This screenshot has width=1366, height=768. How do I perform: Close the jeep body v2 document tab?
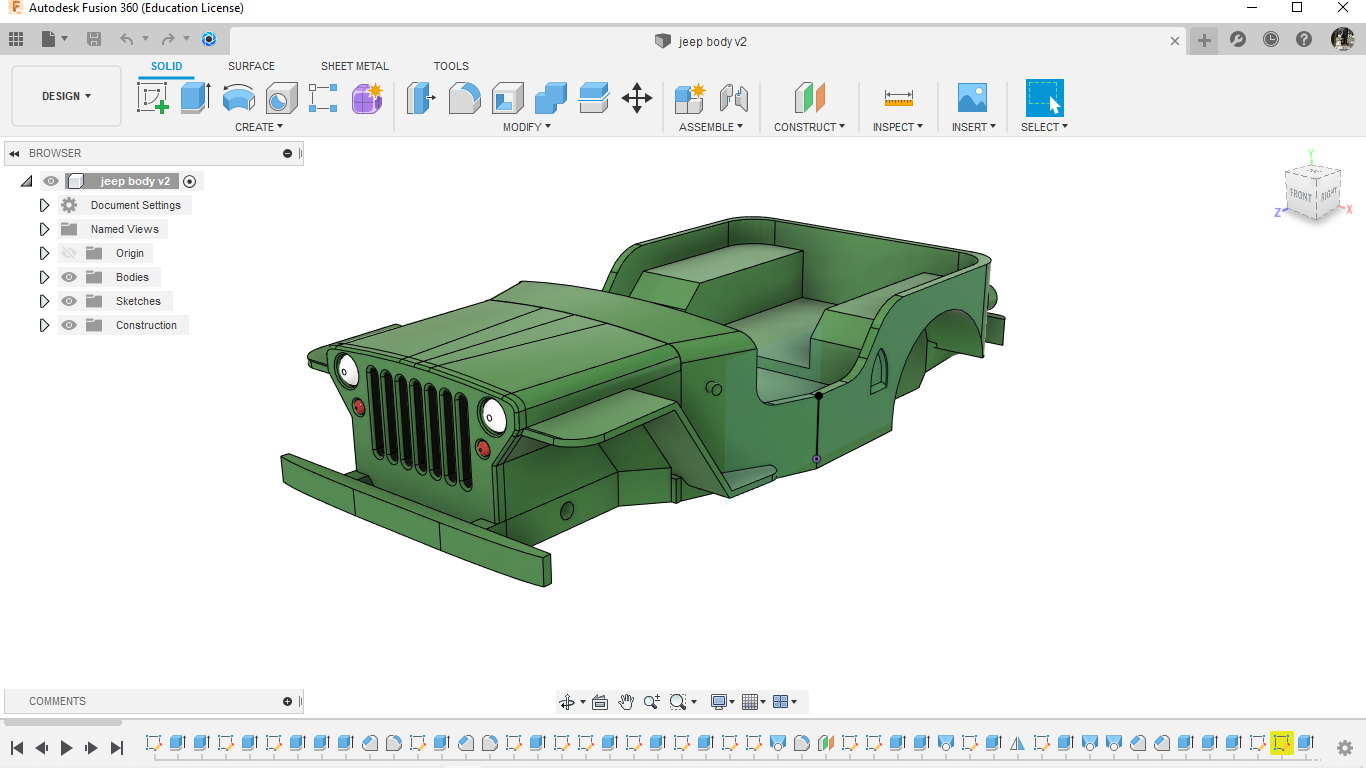click(x=1176, y=41)
